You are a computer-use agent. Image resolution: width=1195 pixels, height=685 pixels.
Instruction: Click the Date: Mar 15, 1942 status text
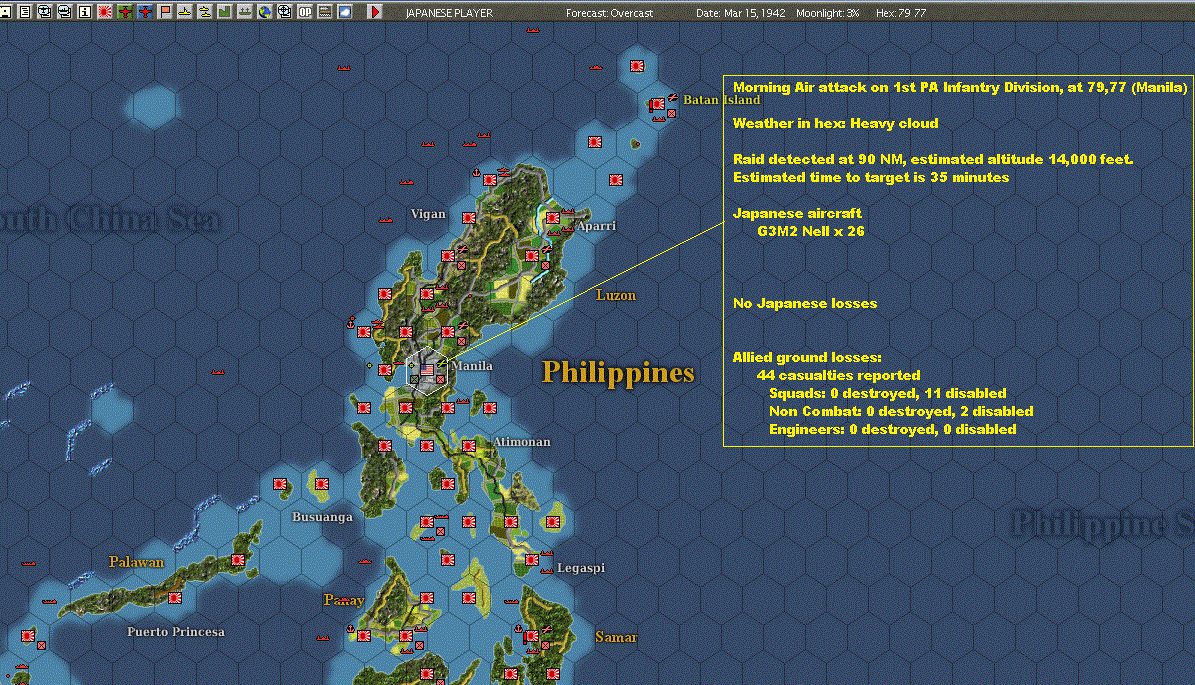741,13
